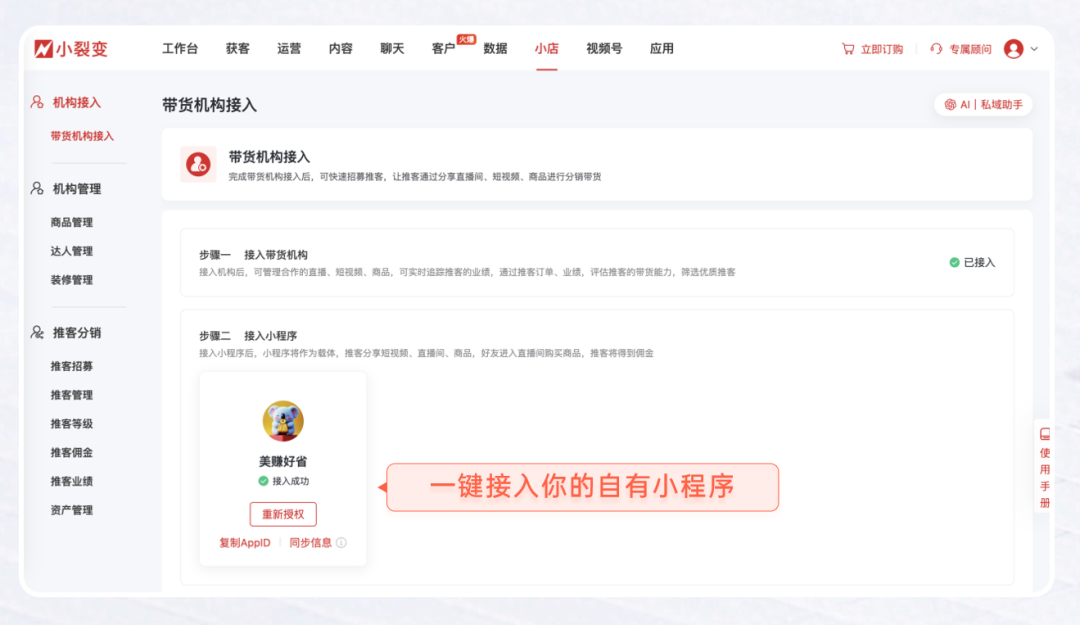
Task: Click the 美赚好省 mini program avatar
Action: pos(283,421)
